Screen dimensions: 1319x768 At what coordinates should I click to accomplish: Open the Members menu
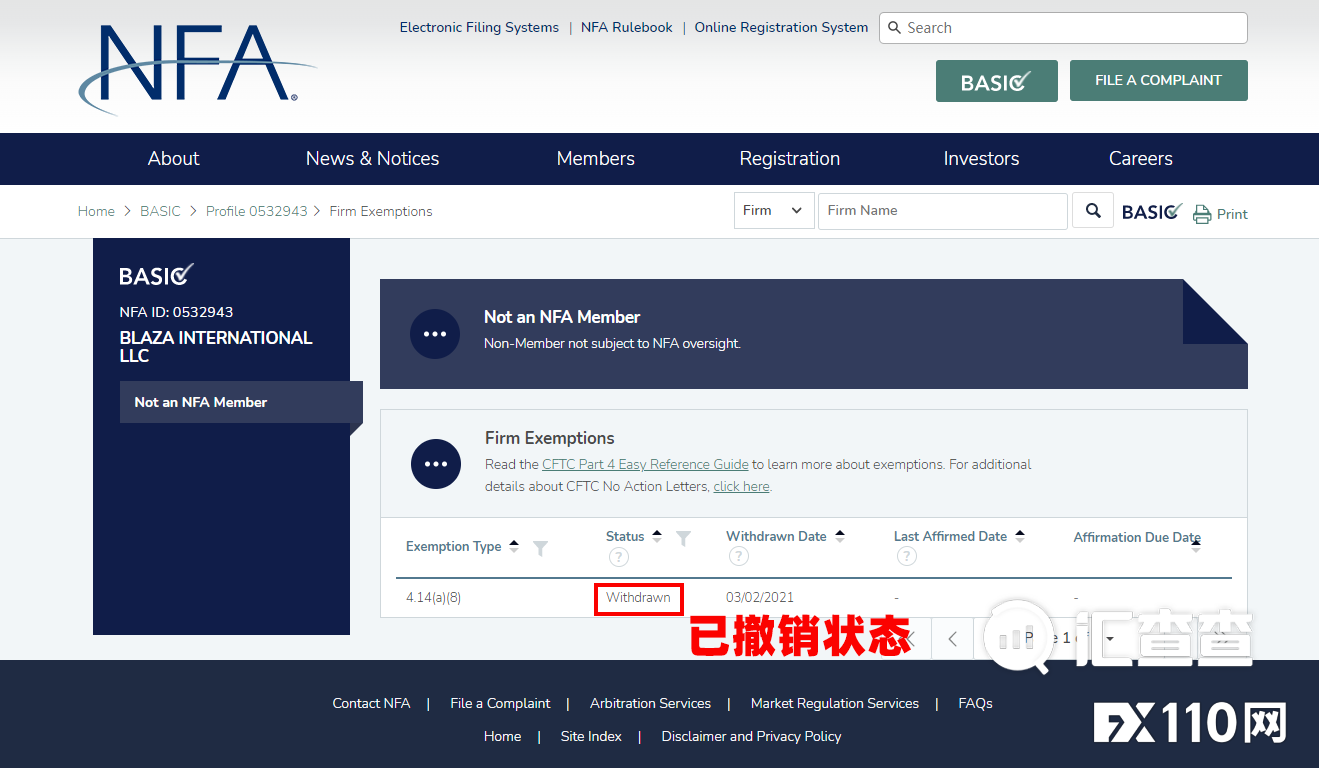[596, 159]
